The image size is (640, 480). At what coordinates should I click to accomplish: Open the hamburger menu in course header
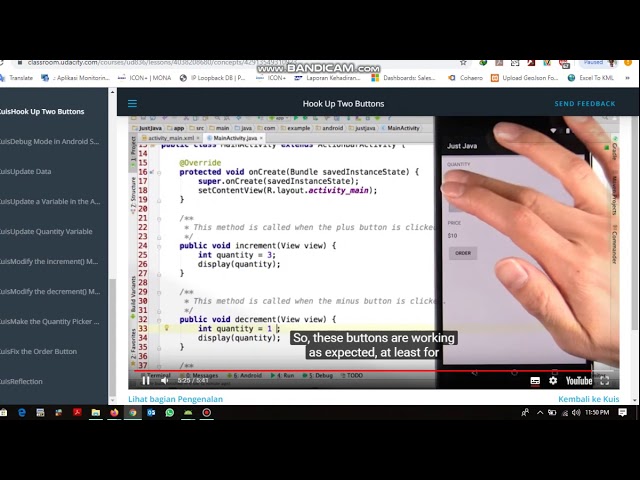[132, 104]
